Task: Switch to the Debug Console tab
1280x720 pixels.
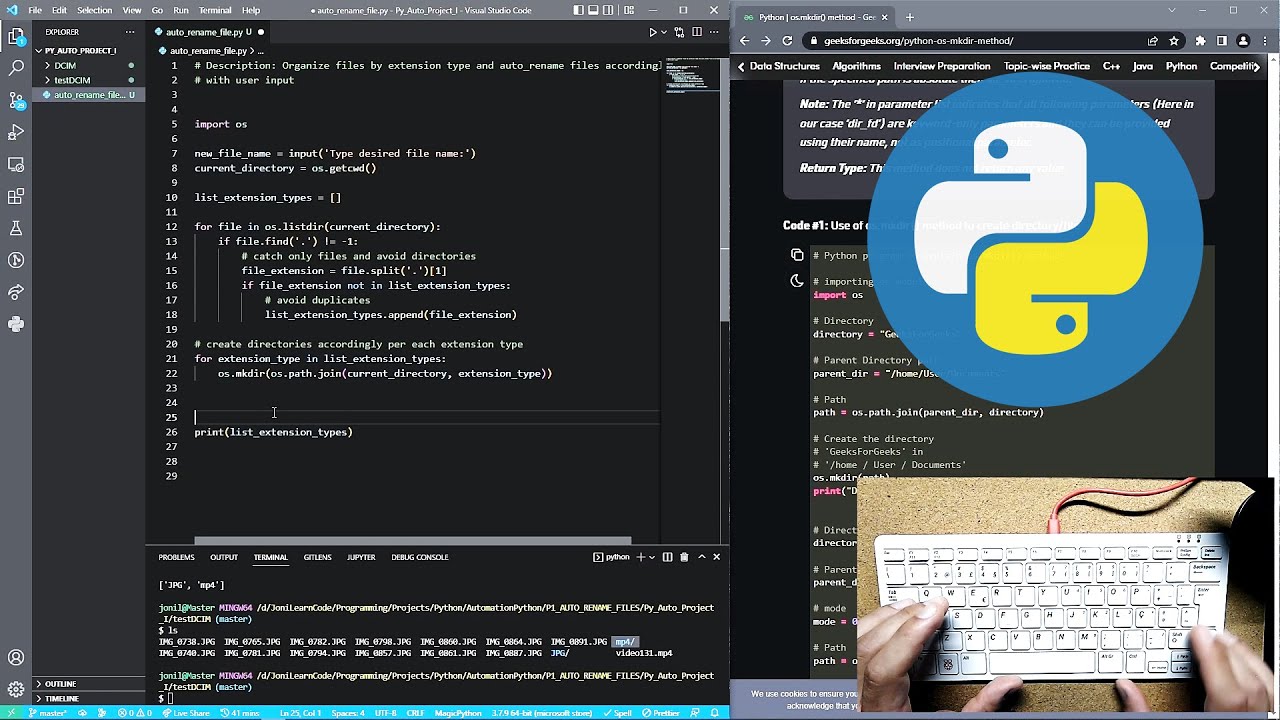Action: point(420,557)
